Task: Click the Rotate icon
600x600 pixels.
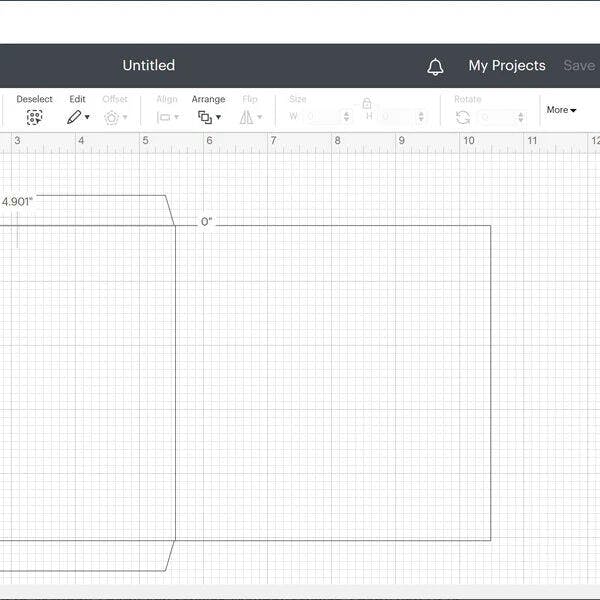Action: point(463,117)
